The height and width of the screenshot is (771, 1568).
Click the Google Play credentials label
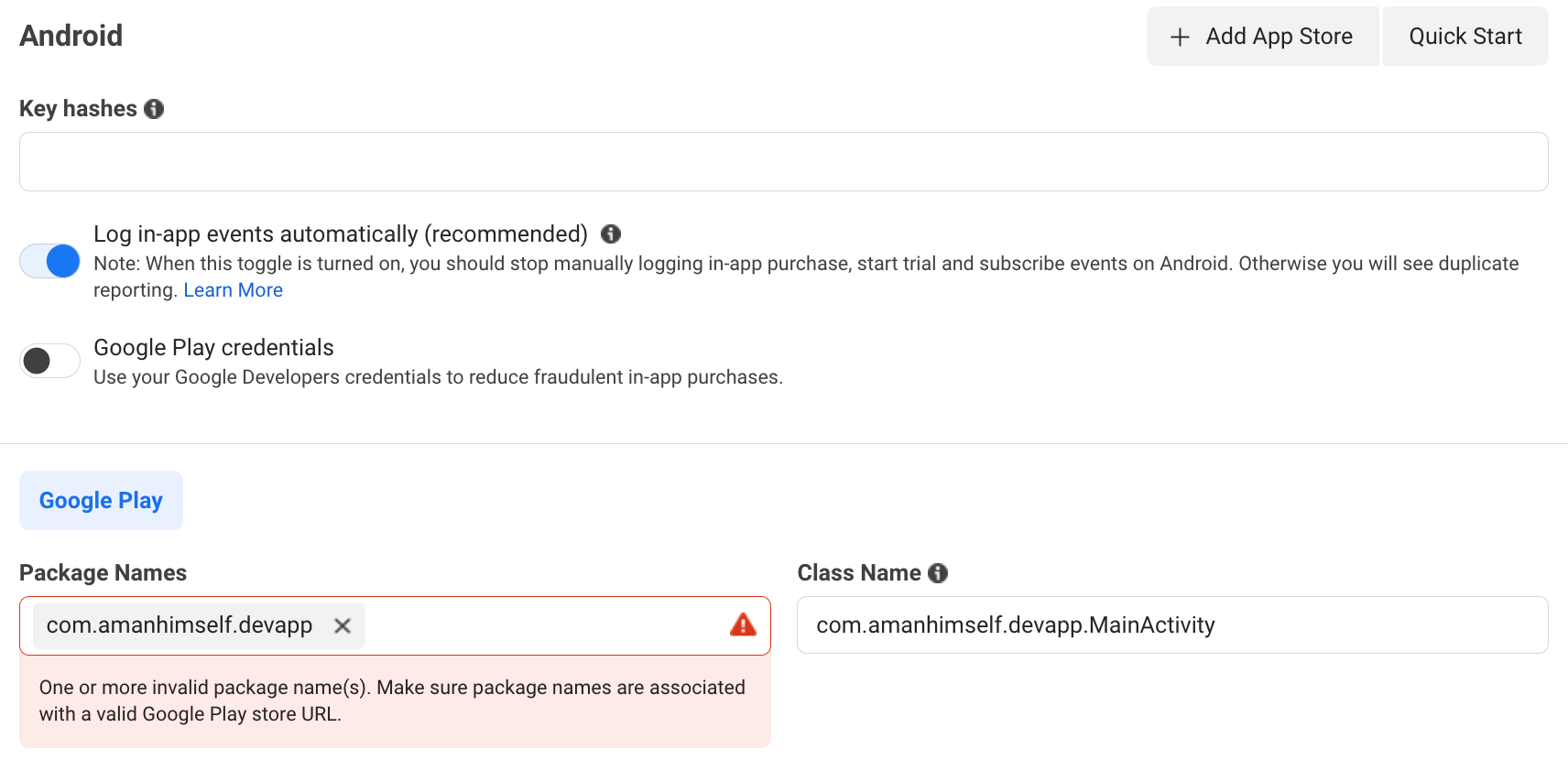213,348
